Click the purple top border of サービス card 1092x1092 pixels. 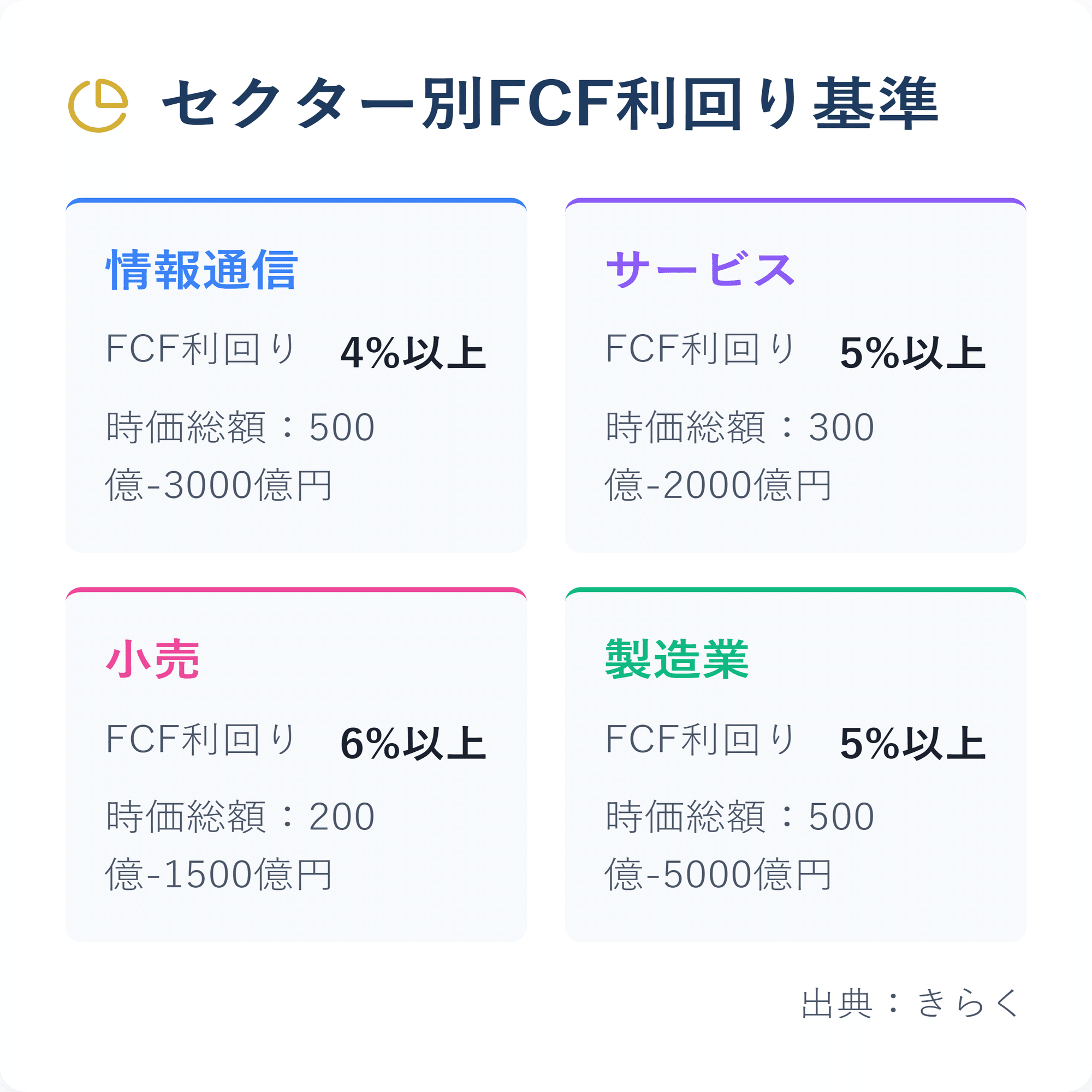pos(796,200)
